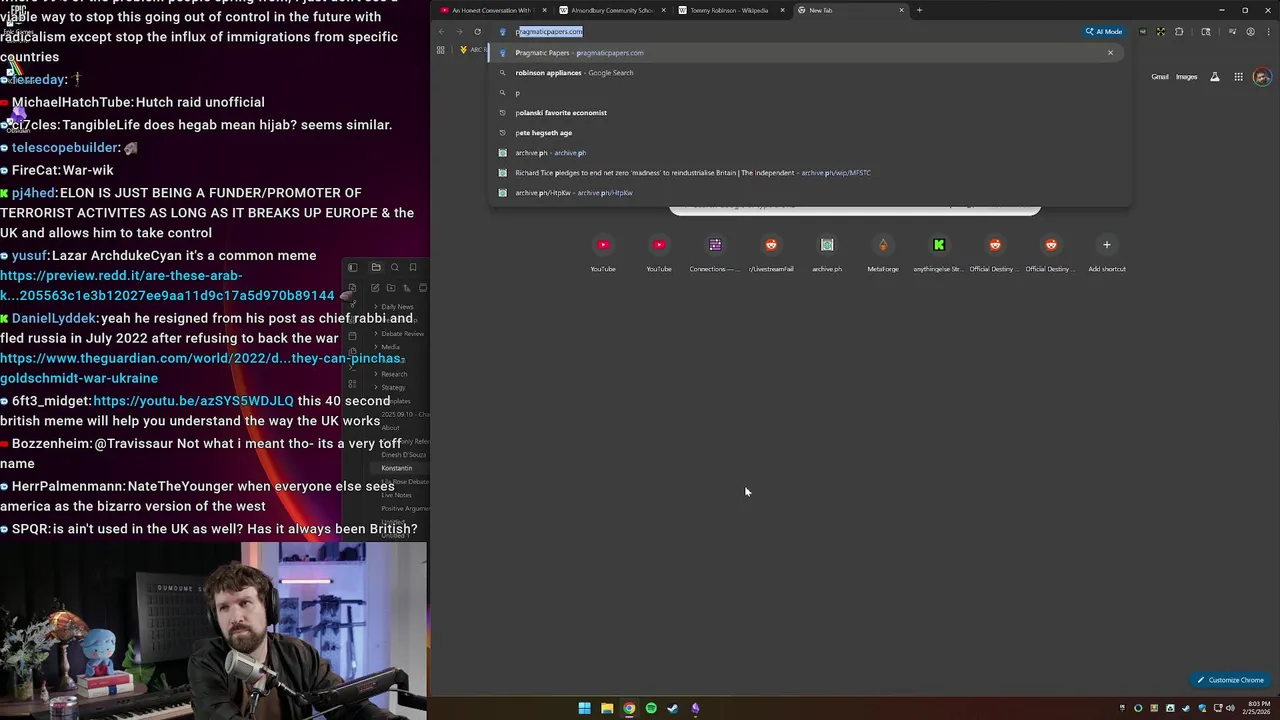Open the r/LivestreamFail shortcut tile
The width and height of the screenshot is (1280, 720).
771,251
